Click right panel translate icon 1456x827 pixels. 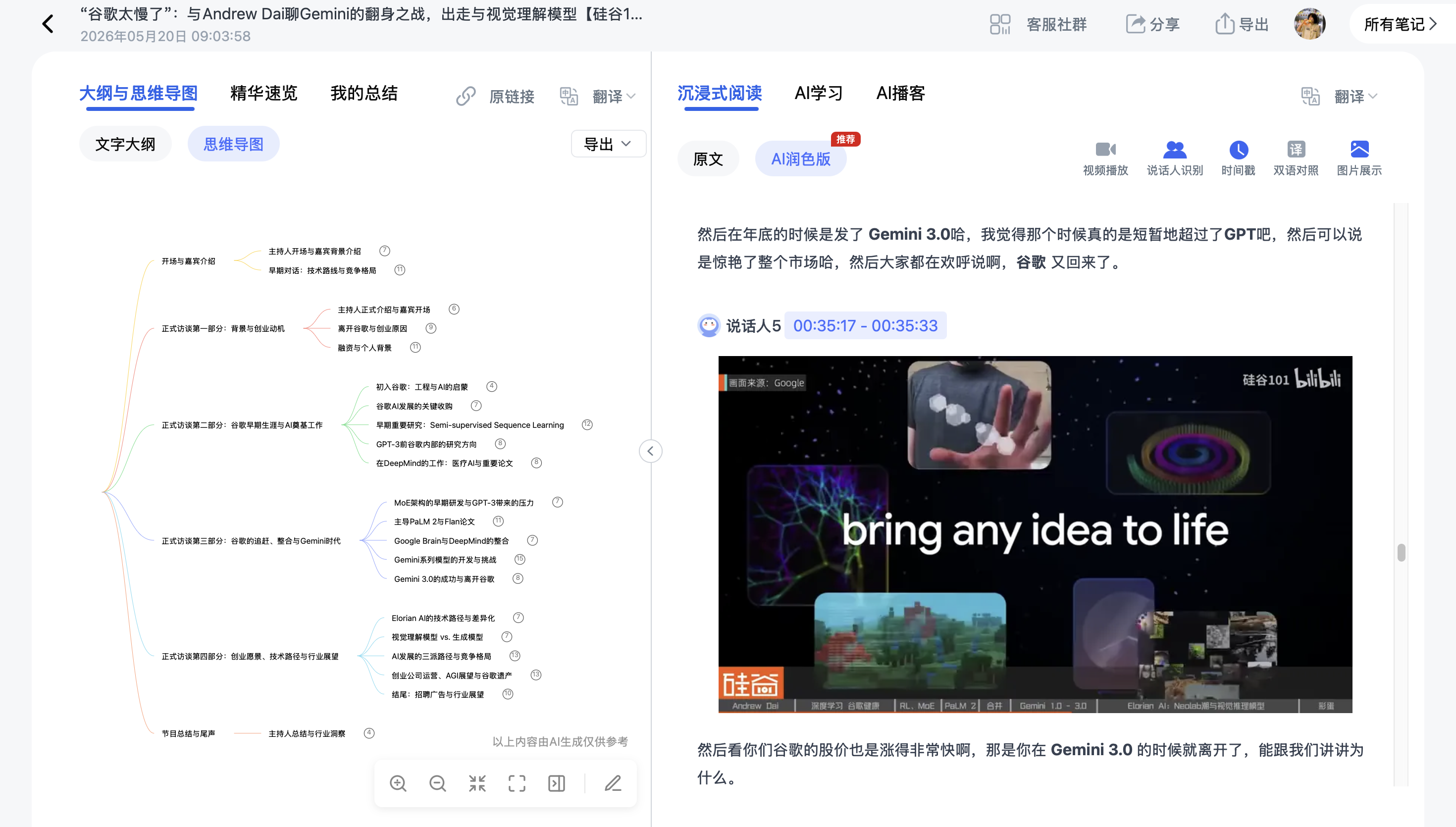coord(1310,96)
